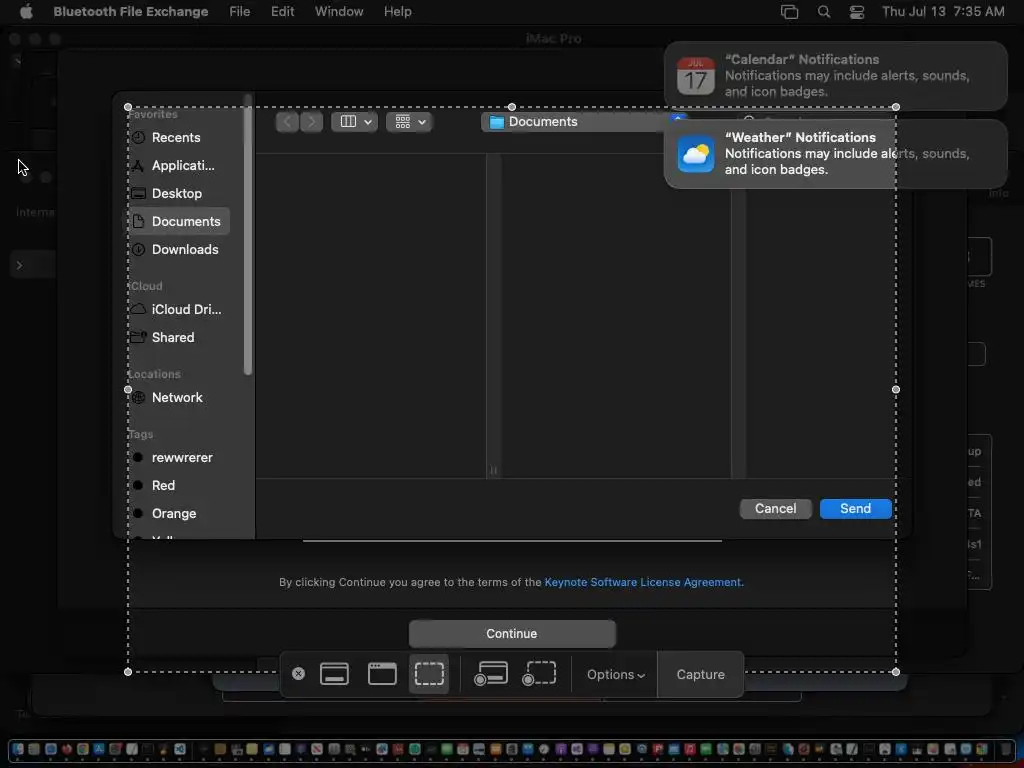Click the Cancel button
The width and height of the screenshot is (1024, 768).
coord(775,509)
